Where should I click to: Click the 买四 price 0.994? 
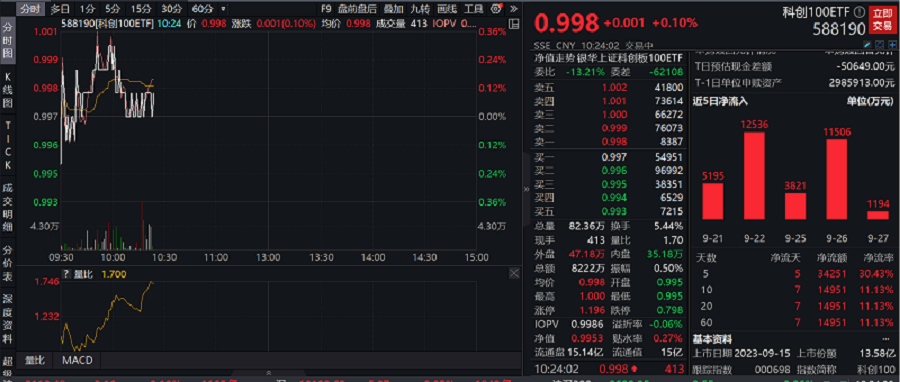(x=614, y=197)
